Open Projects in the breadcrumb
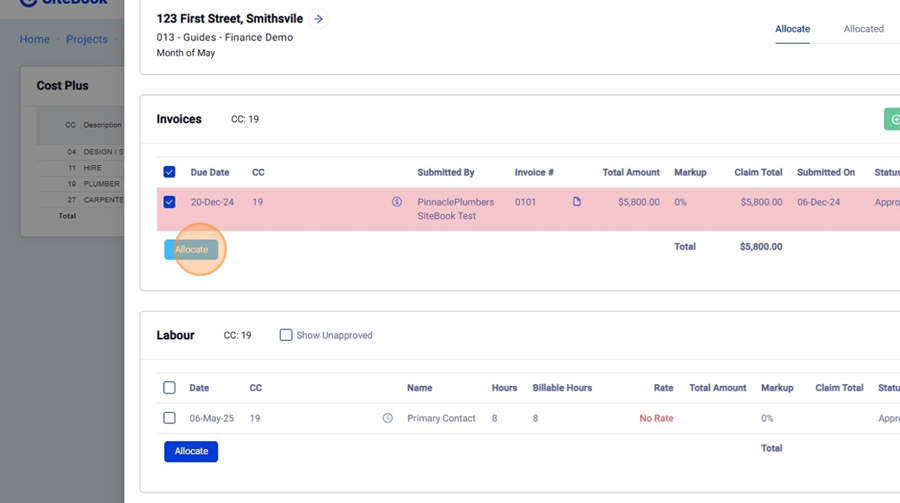 [87, 39]
